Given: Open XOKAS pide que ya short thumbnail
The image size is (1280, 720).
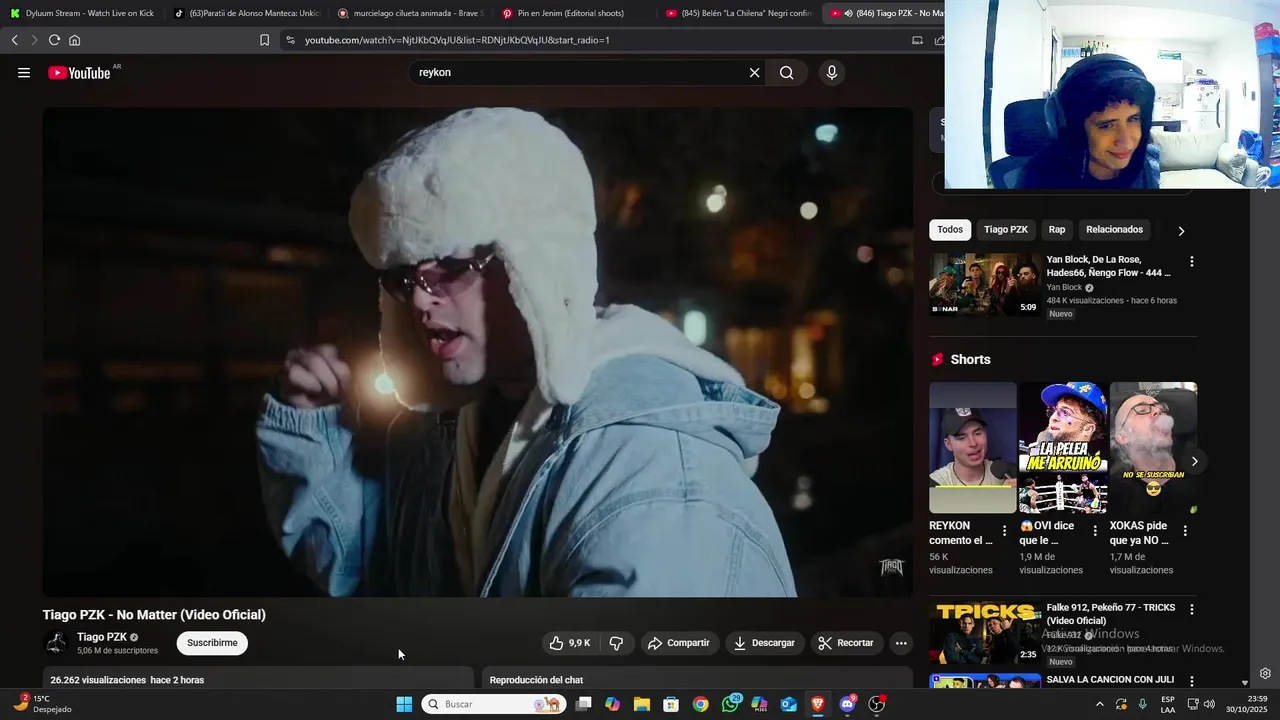Looking at the screenshot, I should (1153, 447).
